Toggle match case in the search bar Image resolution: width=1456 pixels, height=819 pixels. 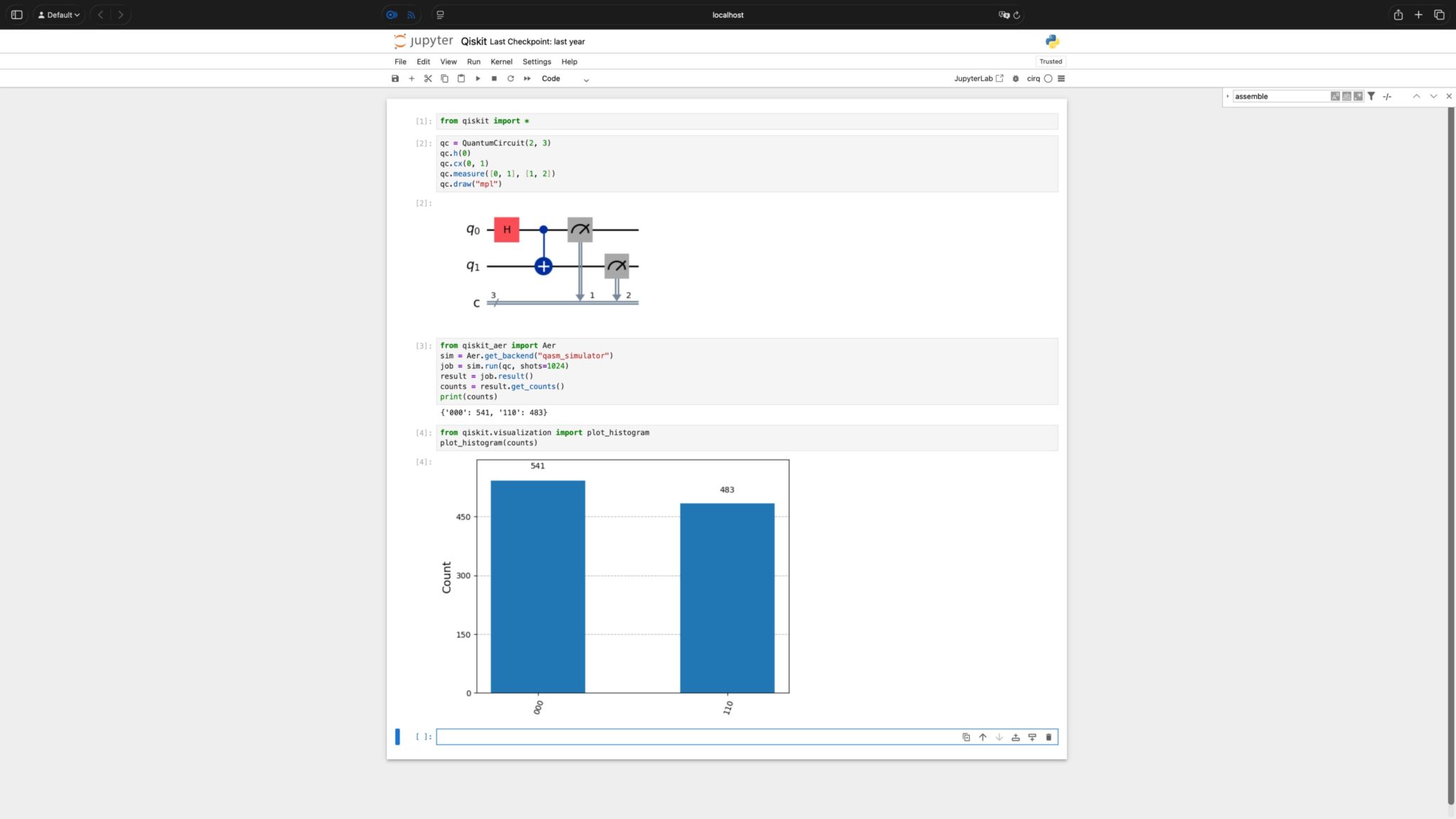tap(1335, 96)
